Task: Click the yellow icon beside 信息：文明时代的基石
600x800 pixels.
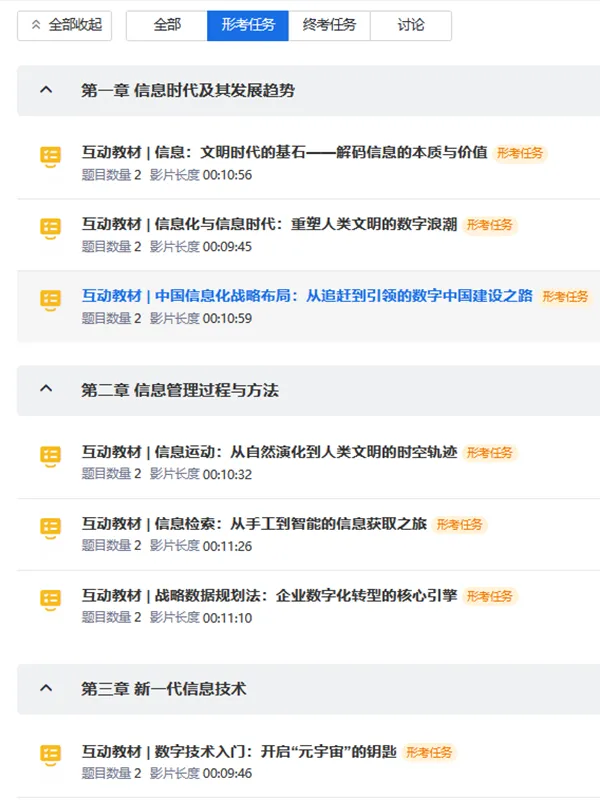Action: tap(50, 155)
